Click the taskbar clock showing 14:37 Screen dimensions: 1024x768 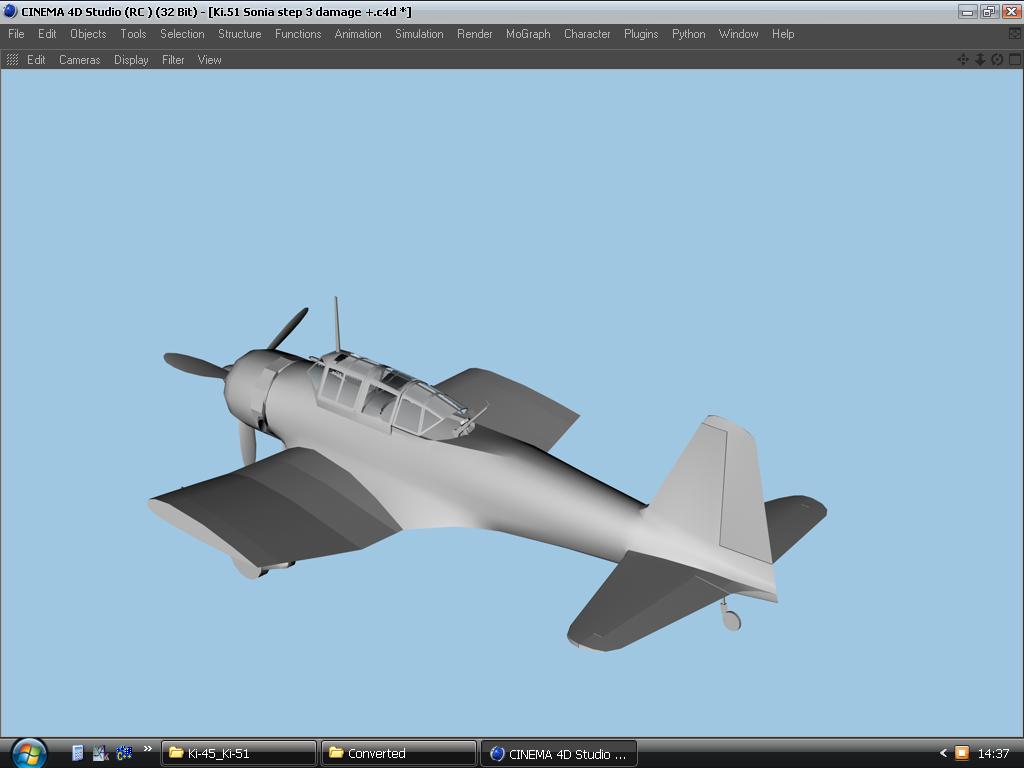(993, 753)
